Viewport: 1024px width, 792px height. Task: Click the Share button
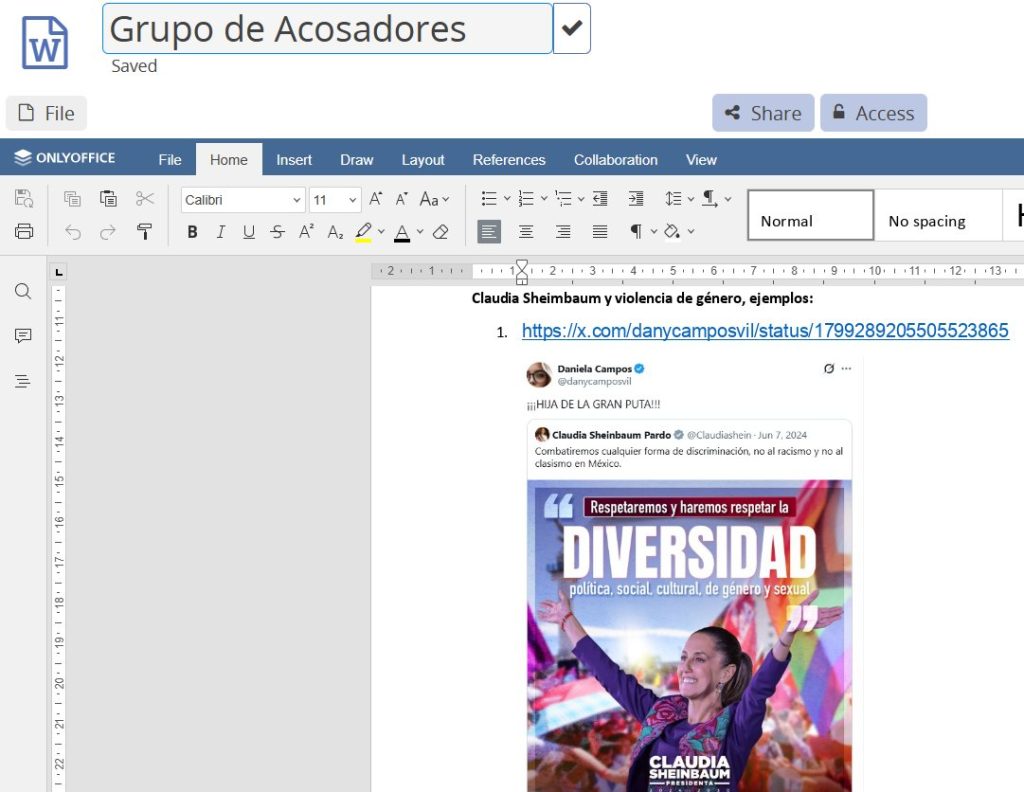pos(763,113)
